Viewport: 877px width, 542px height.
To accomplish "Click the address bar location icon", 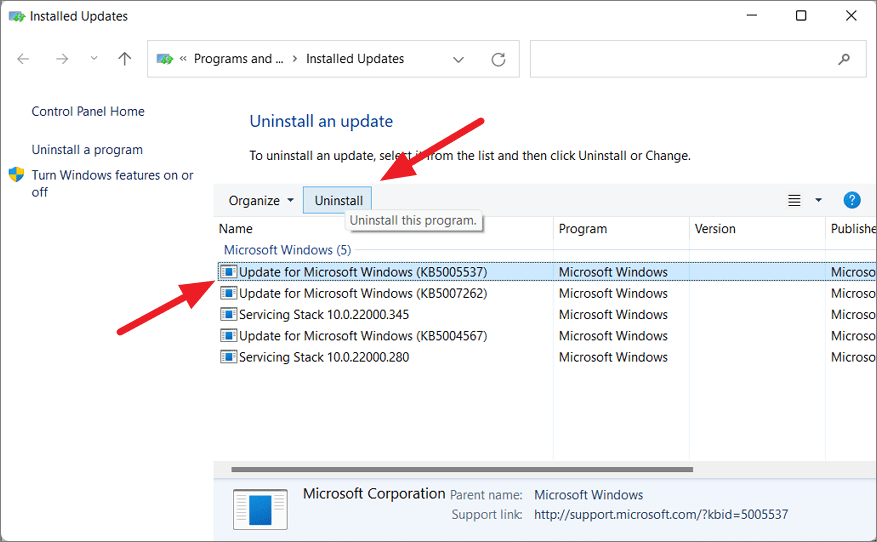I will pyautogui.click(x=164, y=59).
